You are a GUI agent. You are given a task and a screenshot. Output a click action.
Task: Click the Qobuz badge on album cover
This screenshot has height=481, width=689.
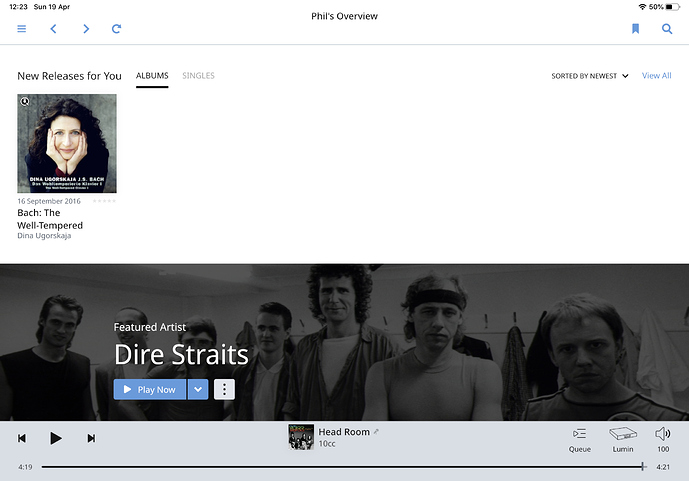click(25, 101)
